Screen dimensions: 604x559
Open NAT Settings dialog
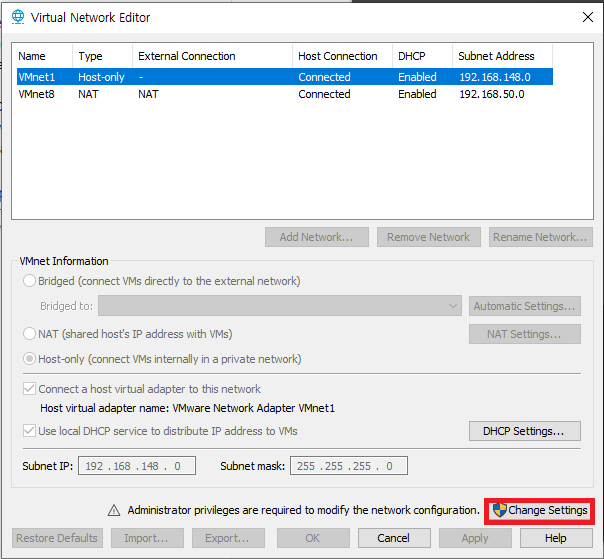525,334
